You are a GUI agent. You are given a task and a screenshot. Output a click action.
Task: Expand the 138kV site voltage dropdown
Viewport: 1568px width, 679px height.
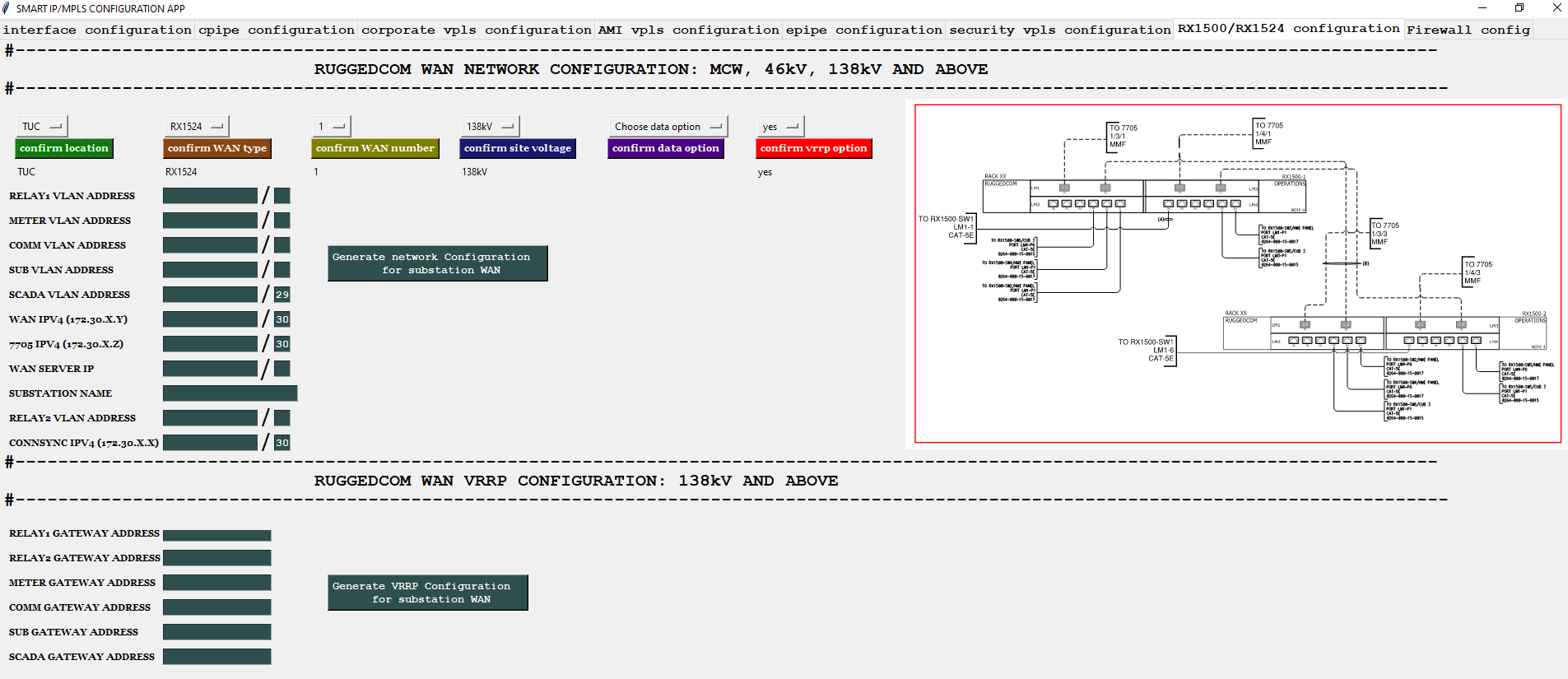pos(491,126)
